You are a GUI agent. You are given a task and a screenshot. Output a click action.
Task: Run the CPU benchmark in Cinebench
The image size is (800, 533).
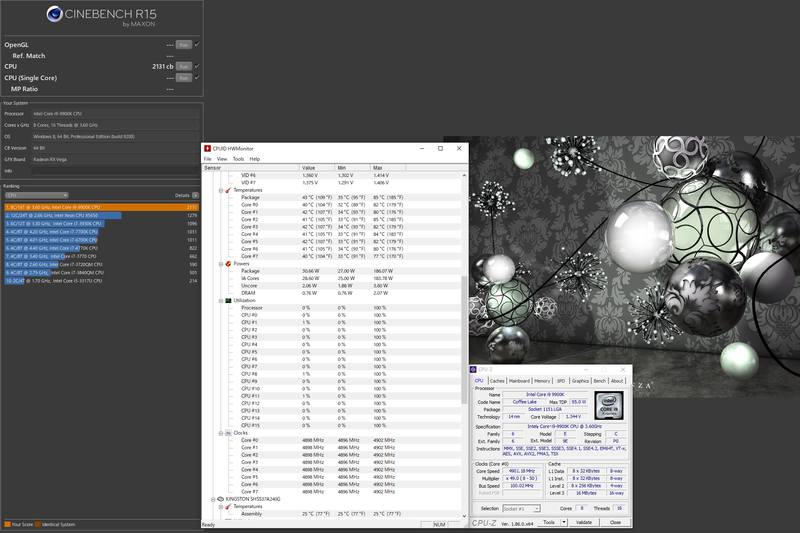coord(184,66)
